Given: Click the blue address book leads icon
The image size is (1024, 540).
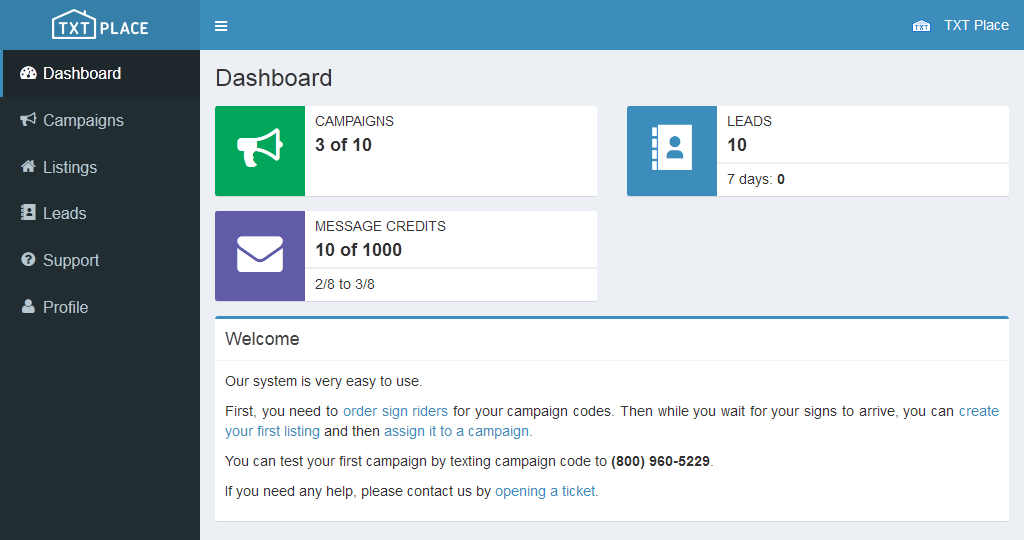Looking at the screenshot, I should tap(672, 151).
